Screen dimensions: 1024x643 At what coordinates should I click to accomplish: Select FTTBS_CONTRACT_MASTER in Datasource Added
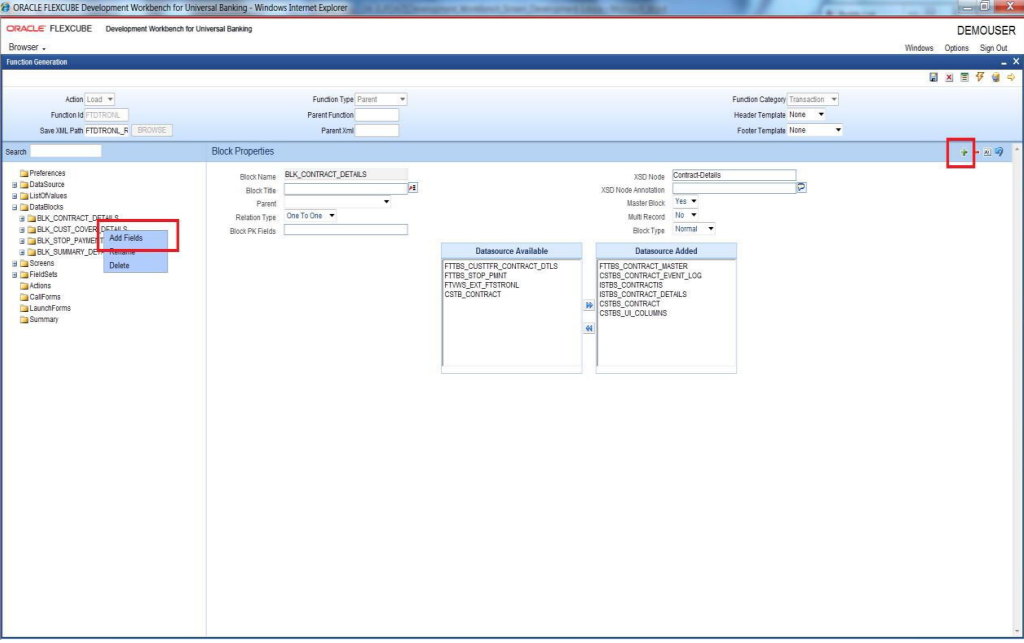pyautogui.click(x=643, y=266)
